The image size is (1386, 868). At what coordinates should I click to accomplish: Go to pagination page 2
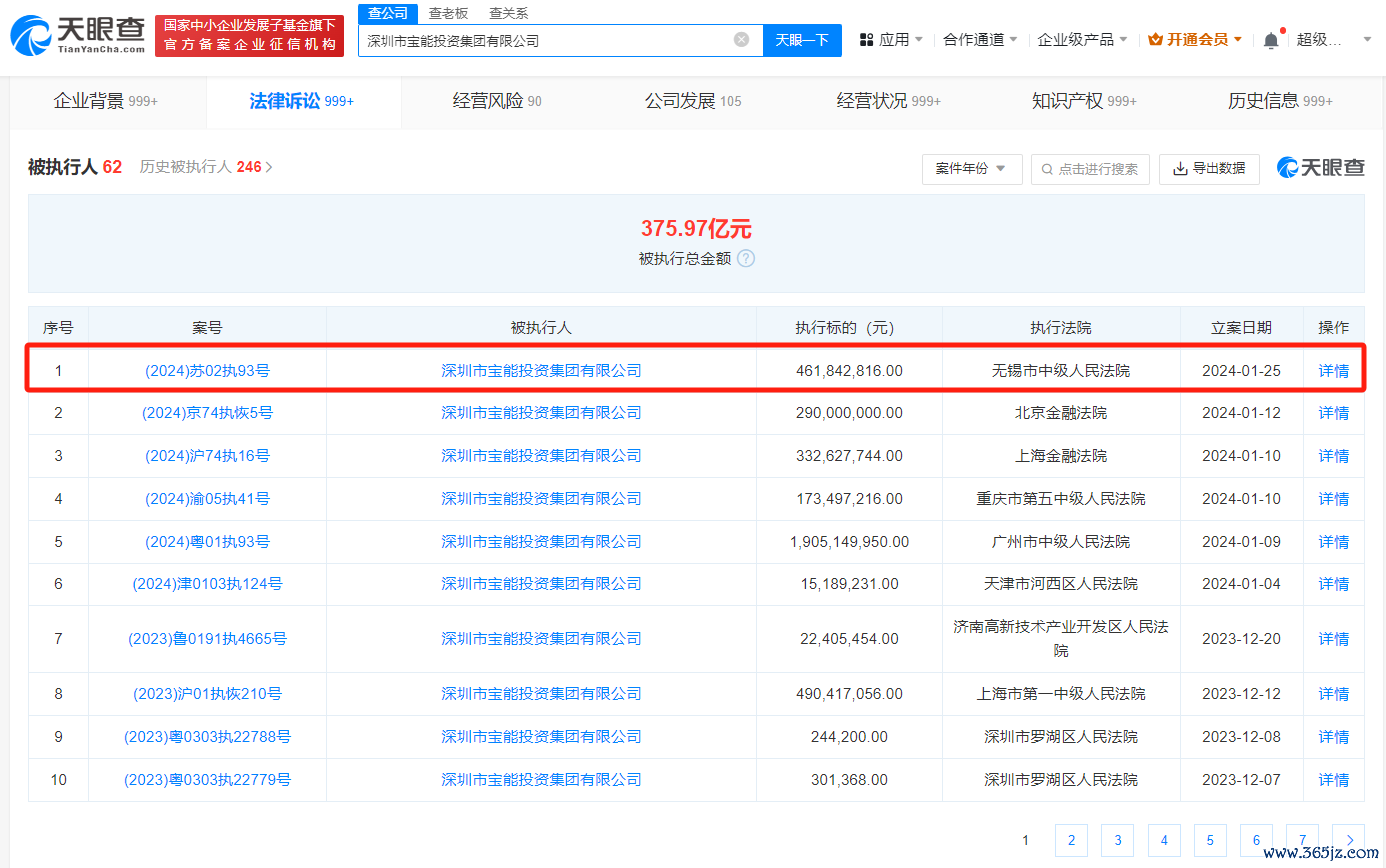[1071, 841]
